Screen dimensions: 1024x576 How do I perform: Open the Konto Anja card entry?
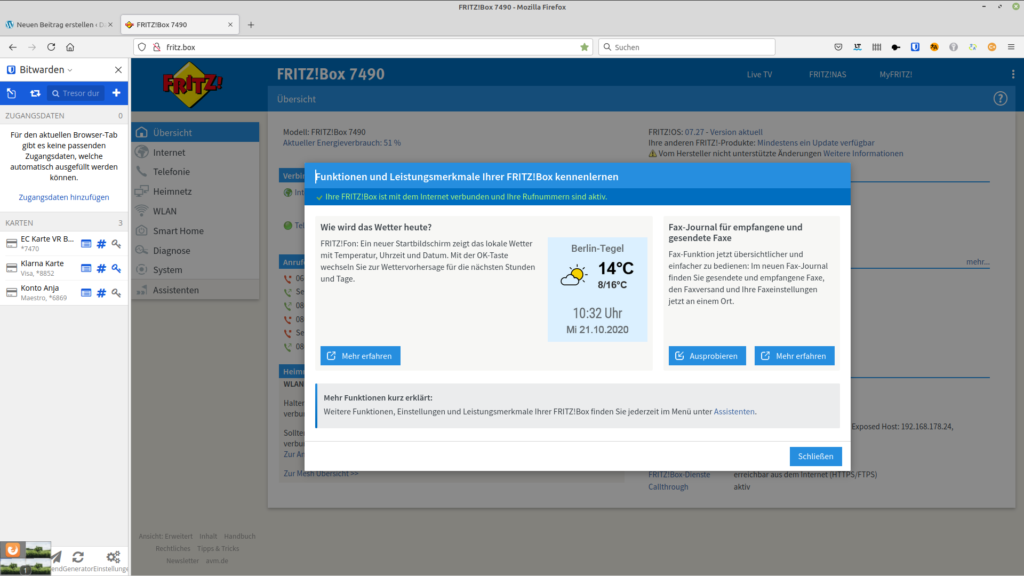(x=40, y=293)
